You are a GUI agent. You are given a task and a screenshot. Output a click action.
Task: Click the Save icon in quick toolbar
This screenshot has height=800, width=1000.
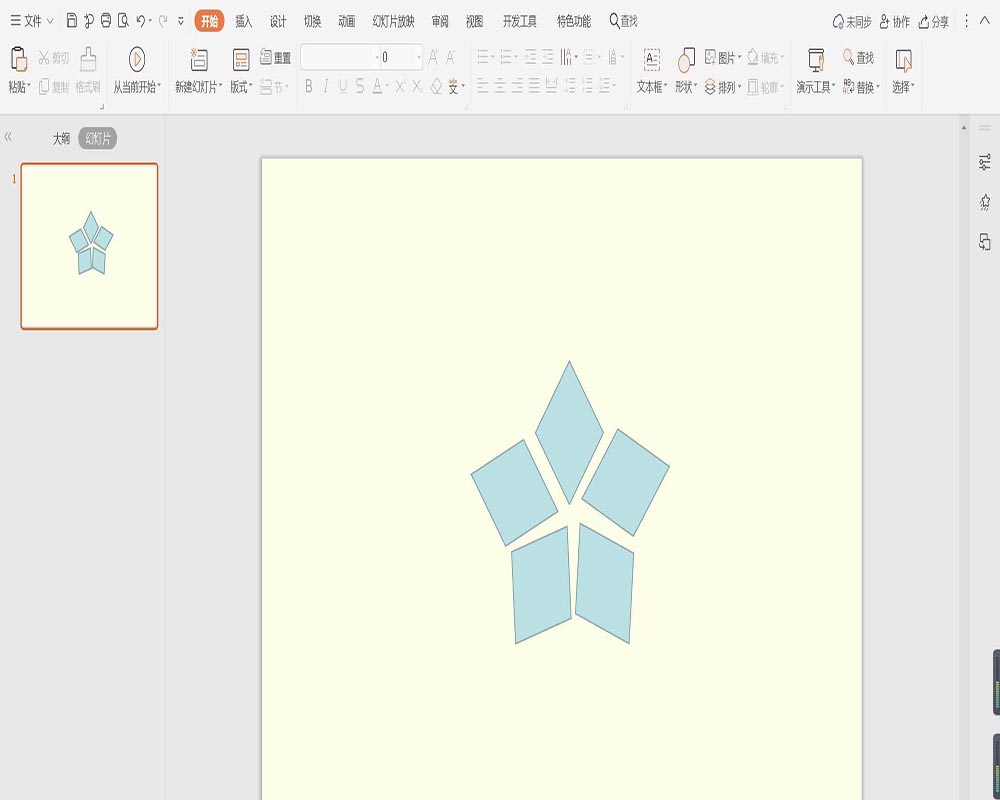click(x=72, y=21)
